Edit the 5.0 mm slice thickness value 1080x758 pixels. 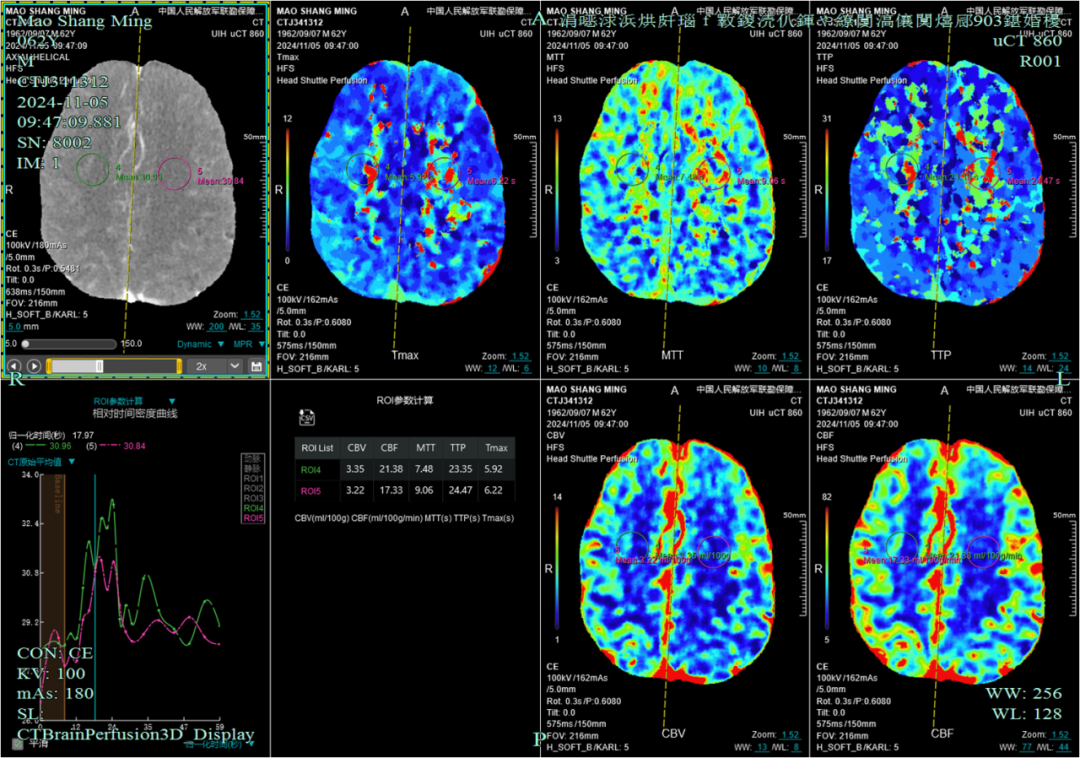tap(14, 326)
